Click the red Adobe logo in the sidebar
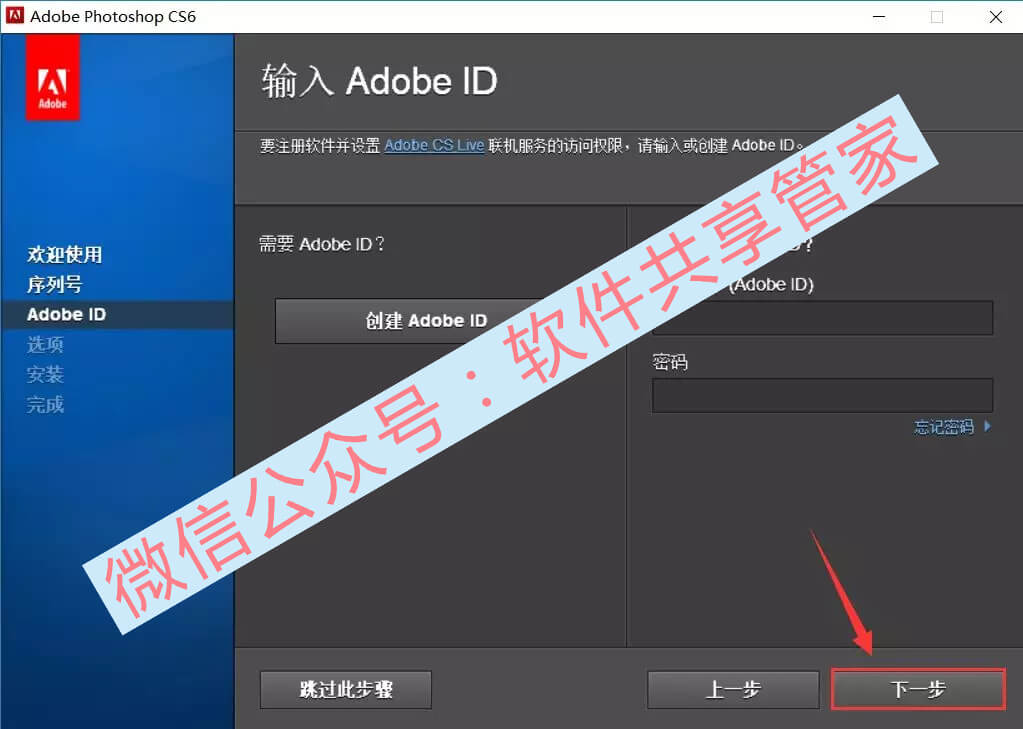Screen dimensions: 1023x729 (53, 78)
